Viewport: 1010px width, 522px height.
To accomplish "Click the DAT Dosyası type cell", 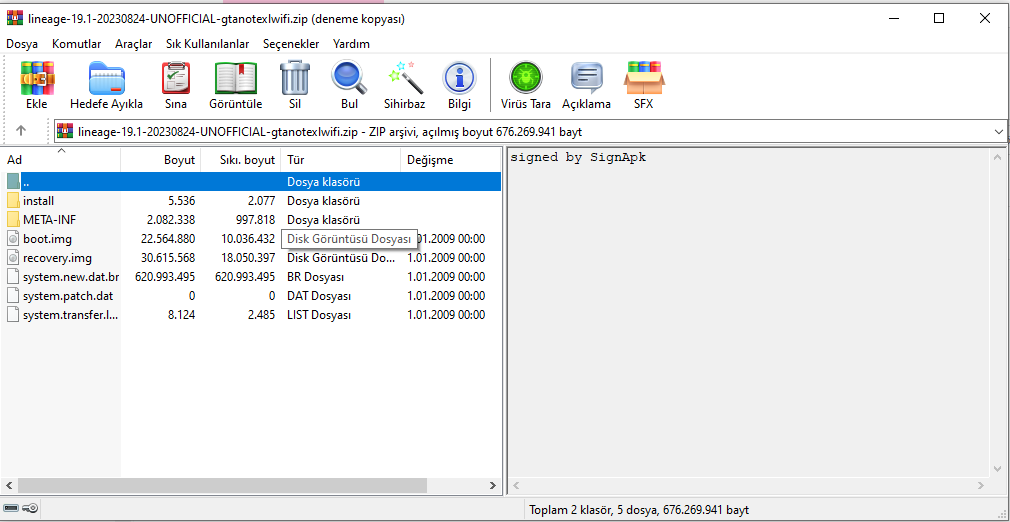I will pos(319,296).
